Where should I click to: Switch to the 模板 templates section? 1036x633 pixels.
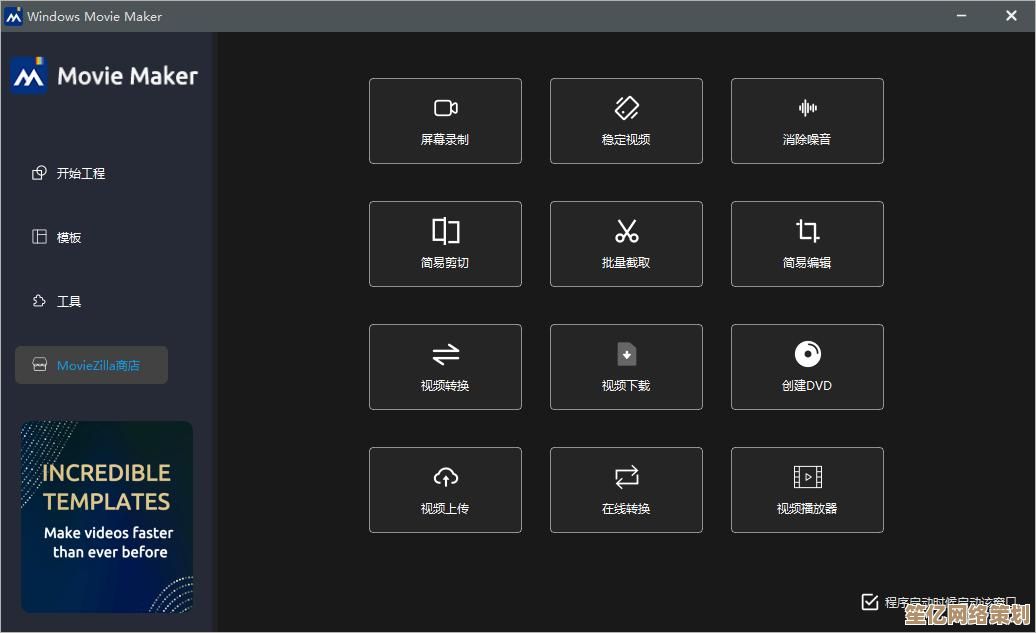pos(57,237)
